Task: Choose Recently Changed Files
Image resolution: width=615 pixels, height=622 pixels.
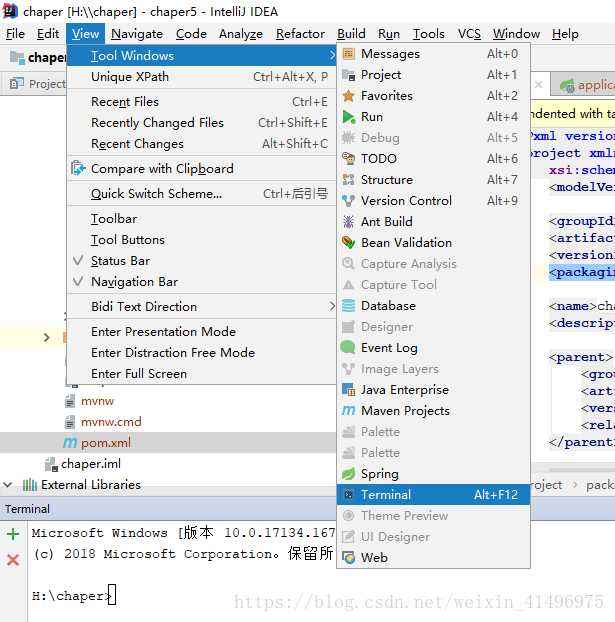Action: (x=202, y=123)
